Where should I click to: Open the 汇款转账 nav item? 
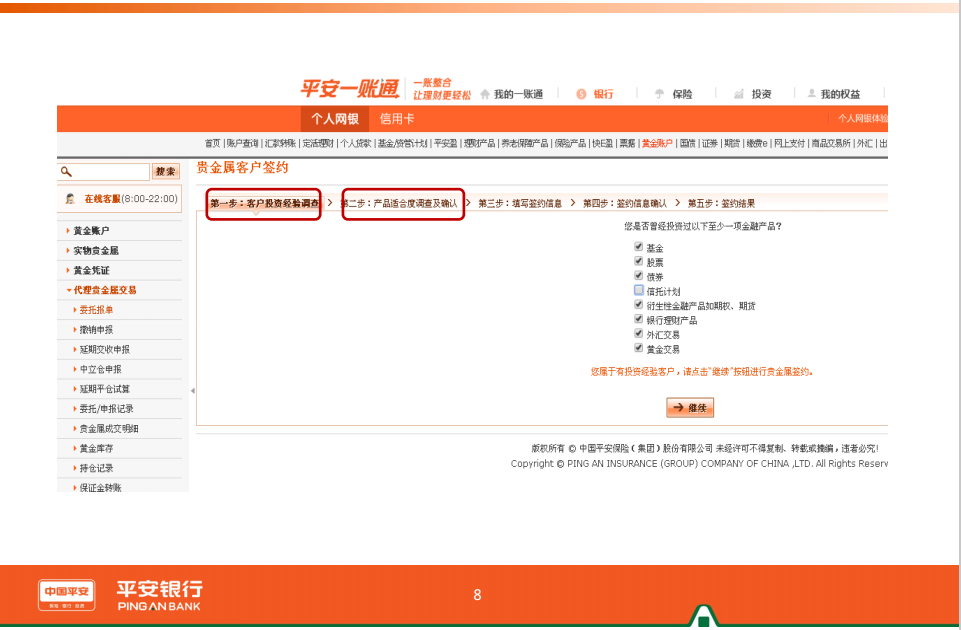[x=281, y=143]
